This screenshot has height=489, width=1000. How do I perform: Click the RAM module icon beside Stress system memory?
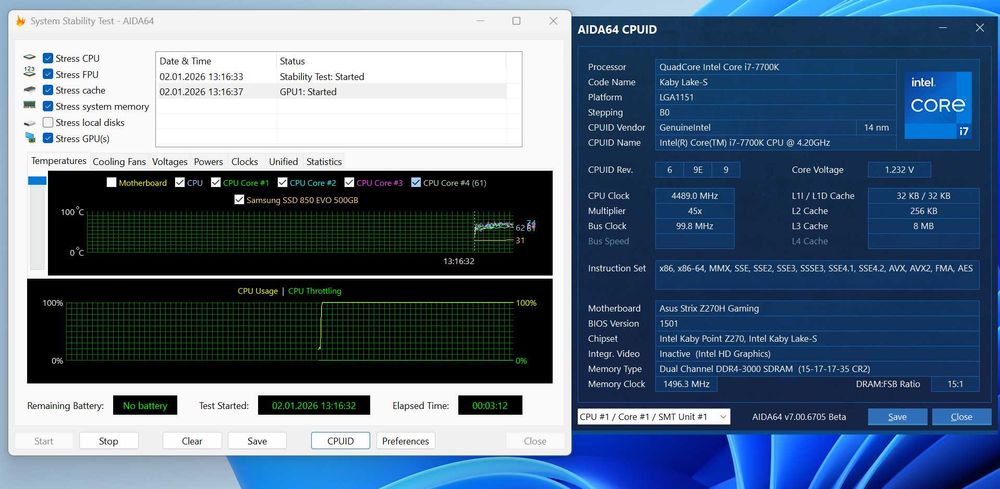[x=29, y=106]
